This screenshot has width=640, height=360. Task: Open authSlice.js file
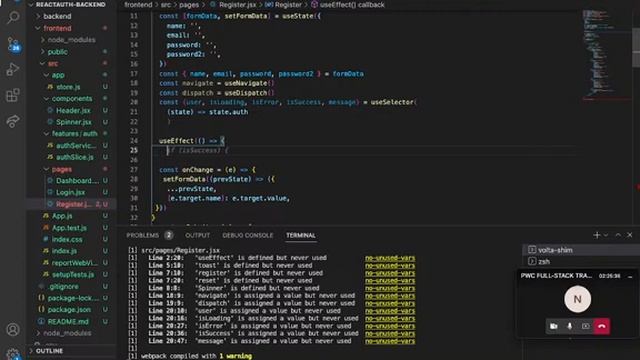[x=75, y=157]
